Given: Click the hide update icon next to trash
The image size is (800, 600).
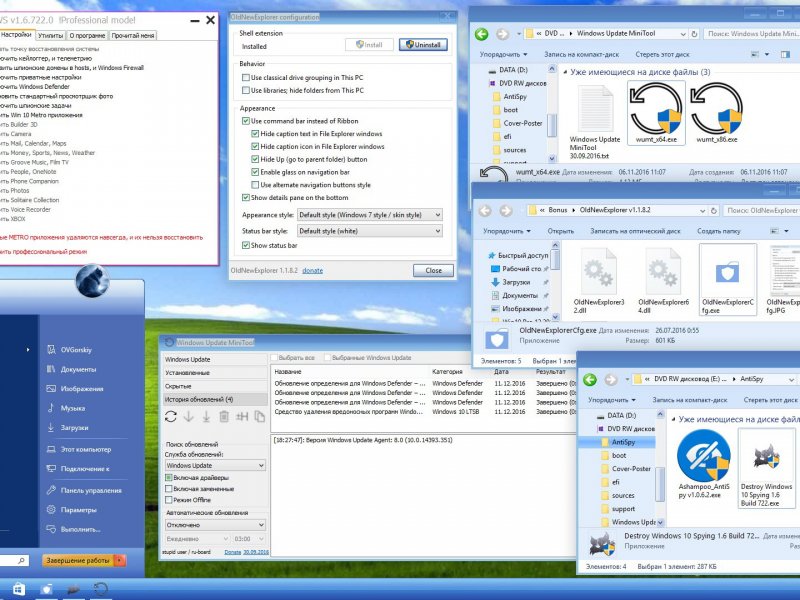Looking at the screenshot, I should 242,416.
